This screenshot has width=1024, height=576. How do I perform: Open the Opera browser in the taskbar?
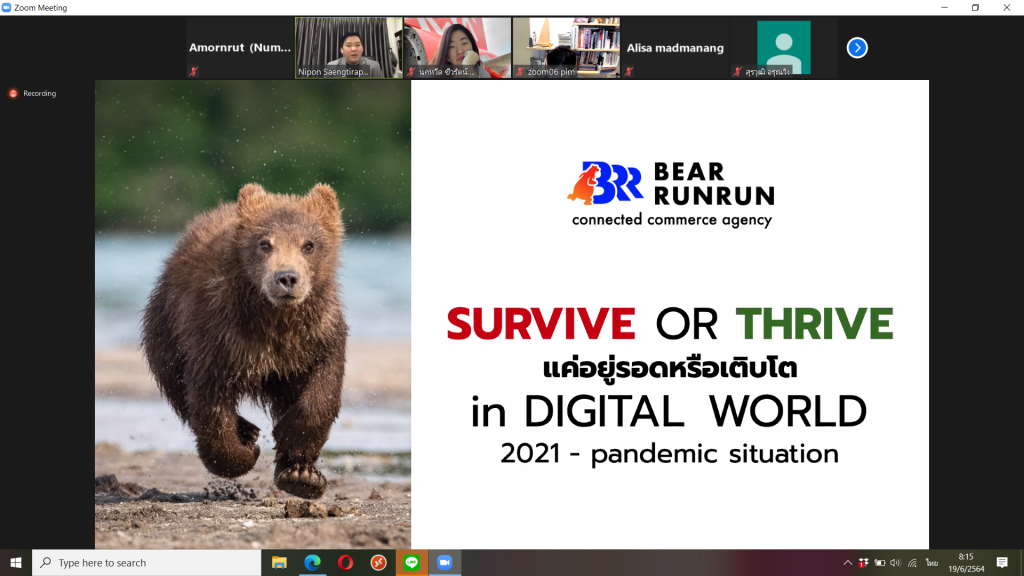tap(345, 563)
